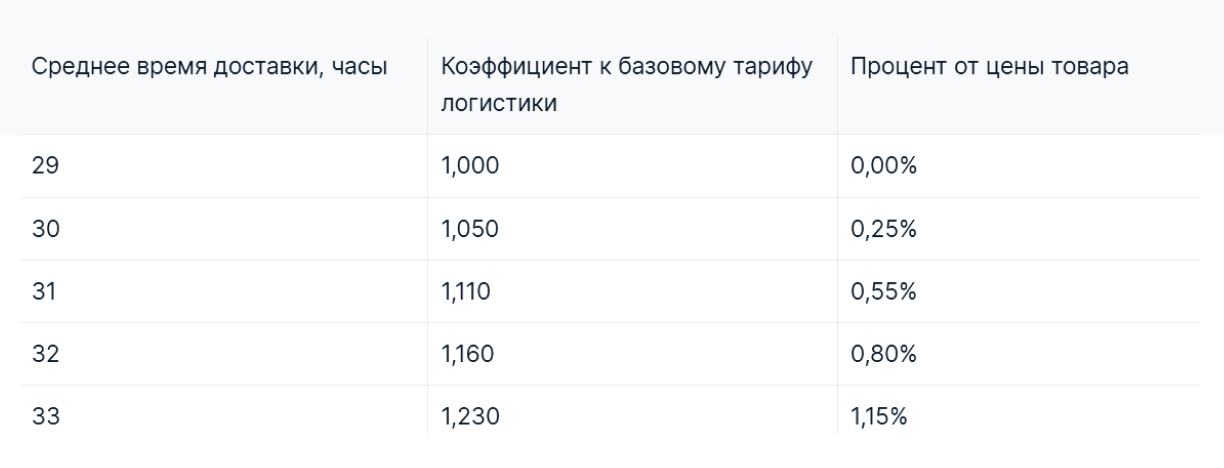This screenshot has height=468, width=1224.
Task: Click the percentage value 0,00%
Action: tap(884, 166)
